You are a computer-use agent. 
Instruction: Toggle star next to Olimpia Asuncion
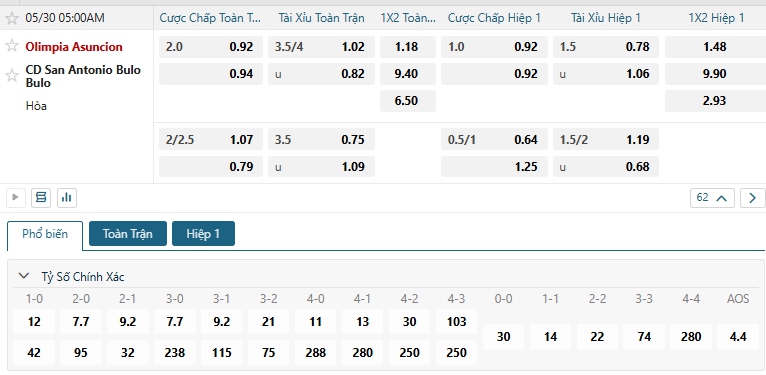pos(12,46)
